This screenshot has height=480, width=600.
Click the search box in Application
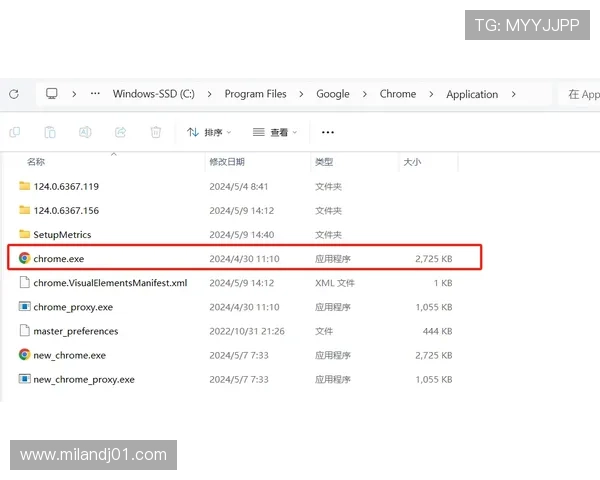[x=579, y=94]
